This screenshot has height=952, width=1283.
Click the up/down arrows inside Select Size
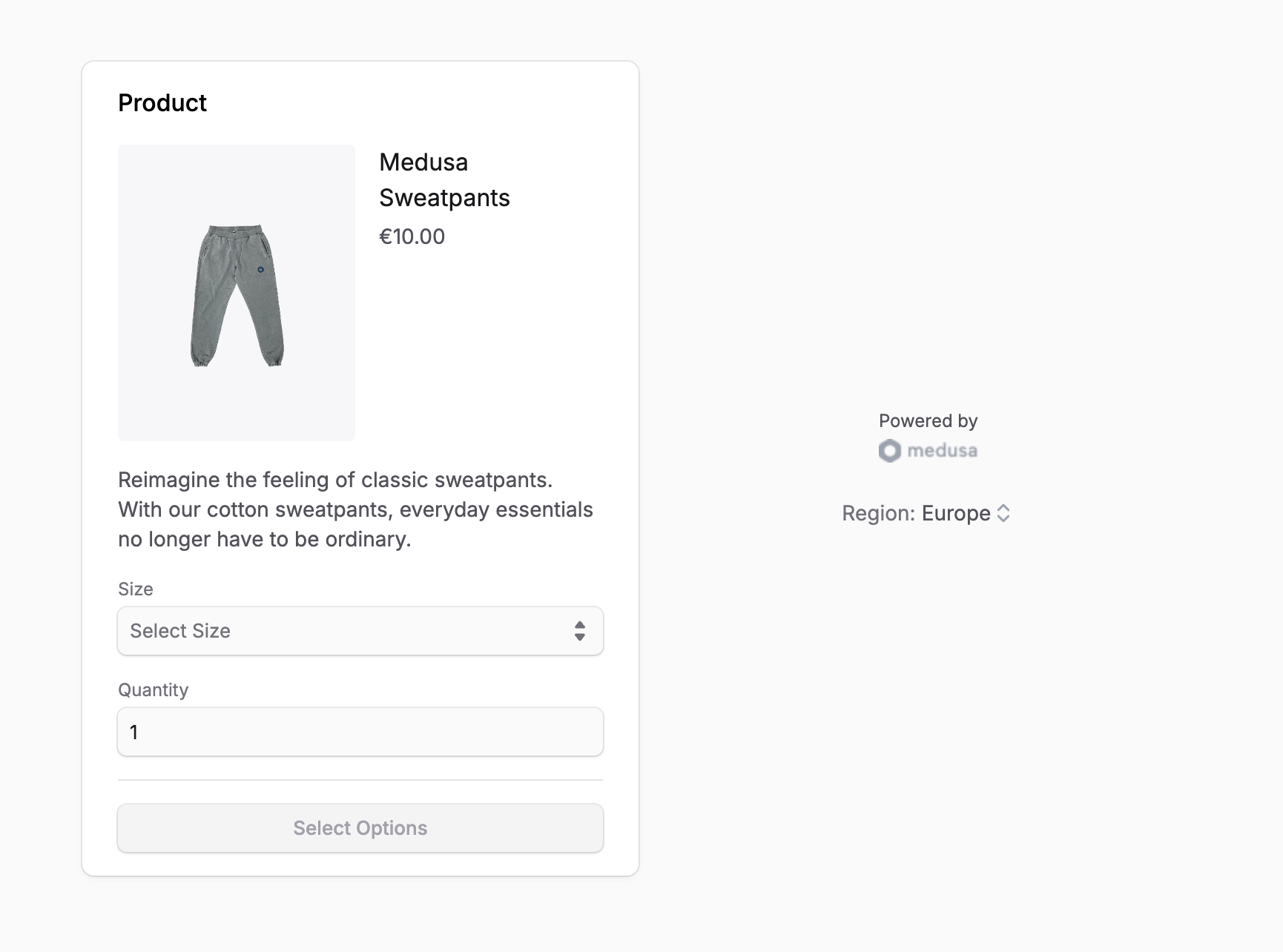581,631
